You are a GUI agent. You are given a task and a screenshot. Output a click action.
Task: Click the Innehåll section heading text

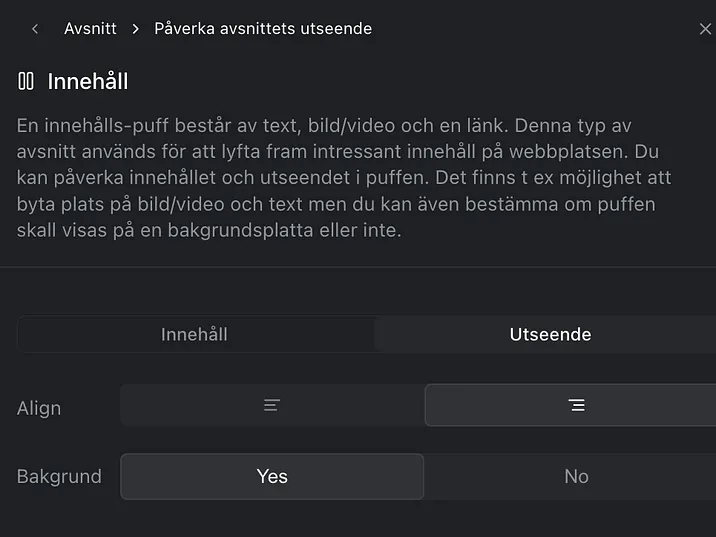coord(88,81)
